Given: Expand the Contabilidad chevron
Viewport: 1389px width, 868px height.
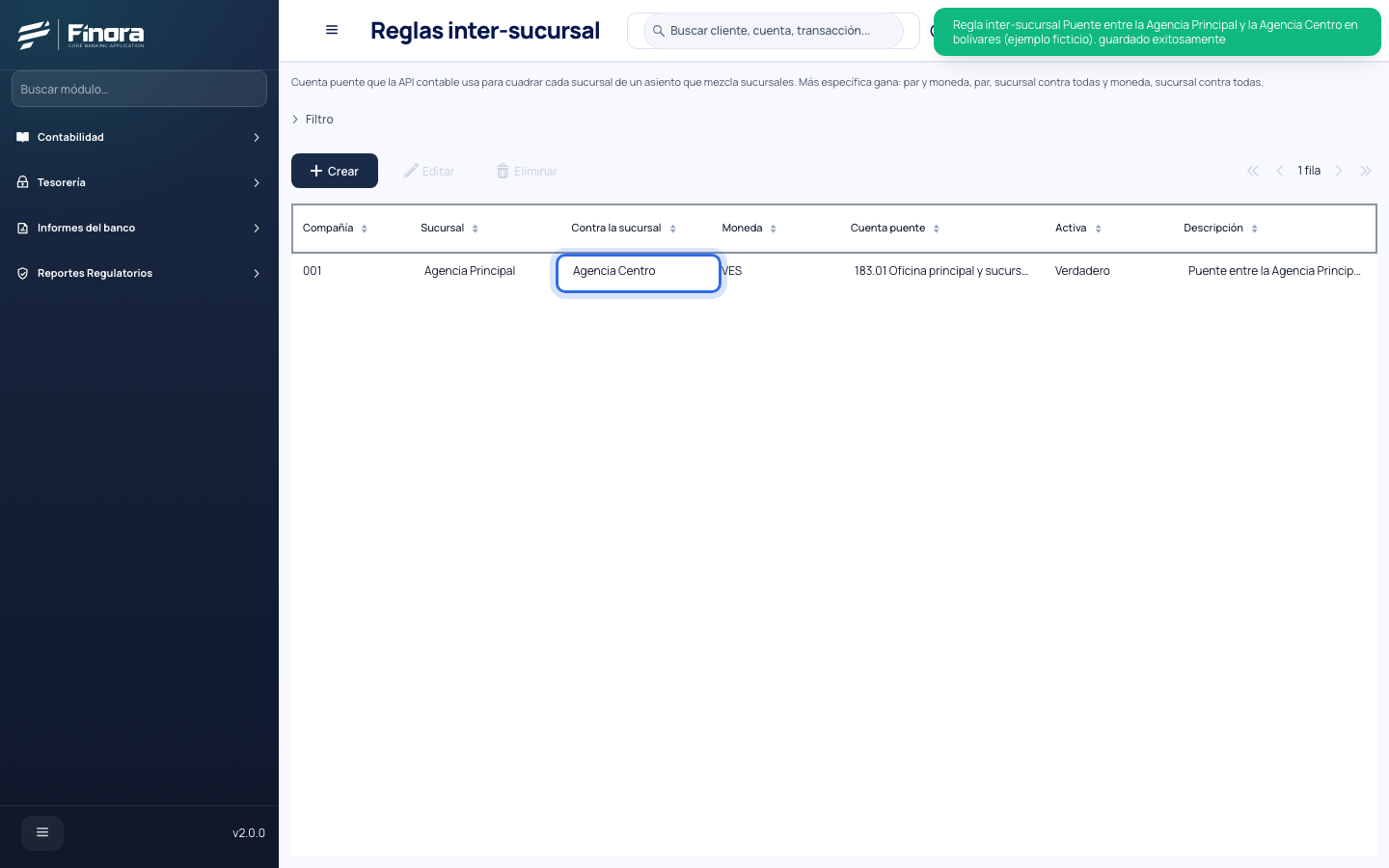Looking at the screenshot, I should (x=257, y=138).
